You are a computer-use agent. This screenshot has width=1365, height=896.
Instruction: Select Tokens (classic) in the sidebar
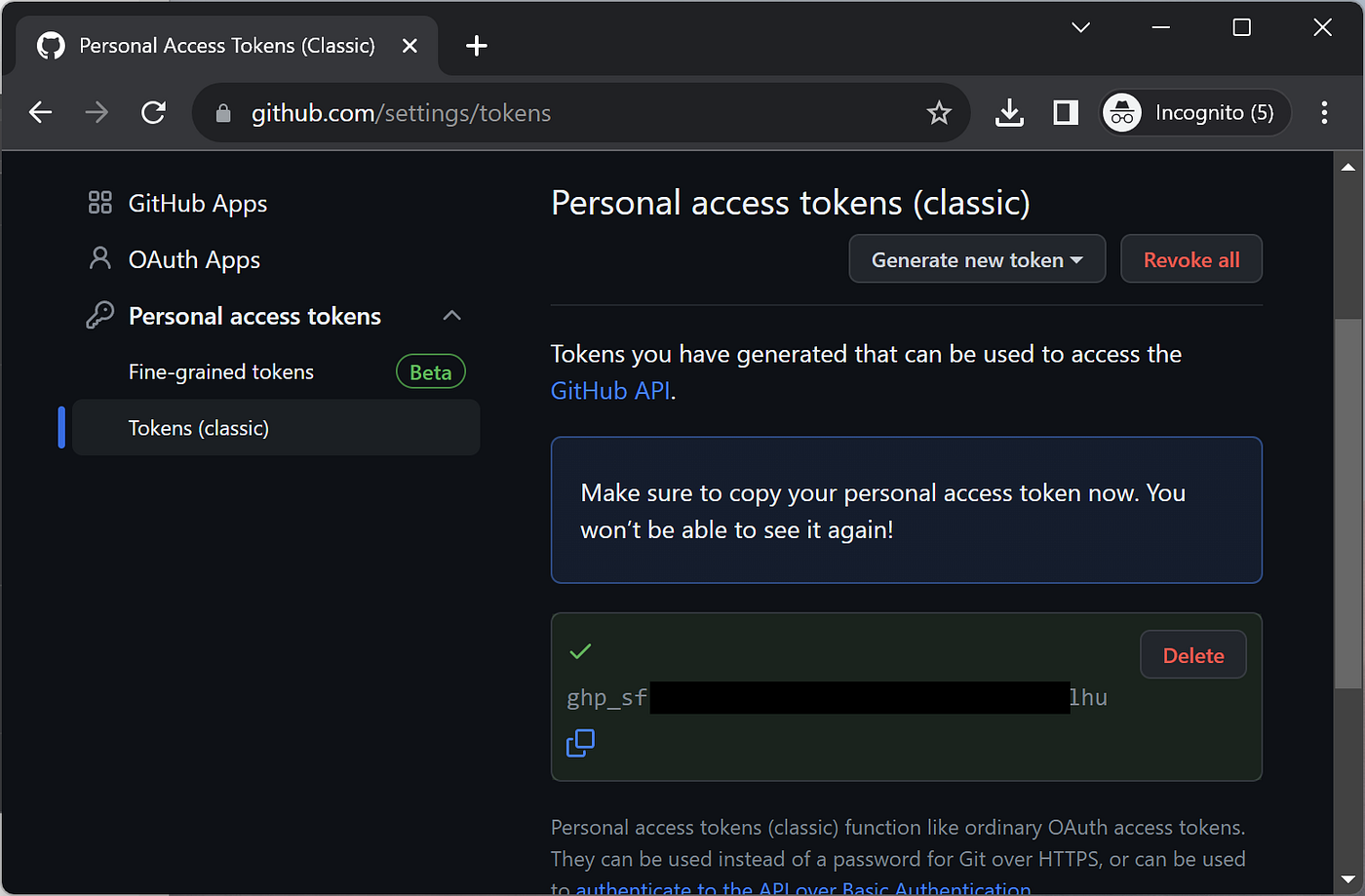[199, 428]
